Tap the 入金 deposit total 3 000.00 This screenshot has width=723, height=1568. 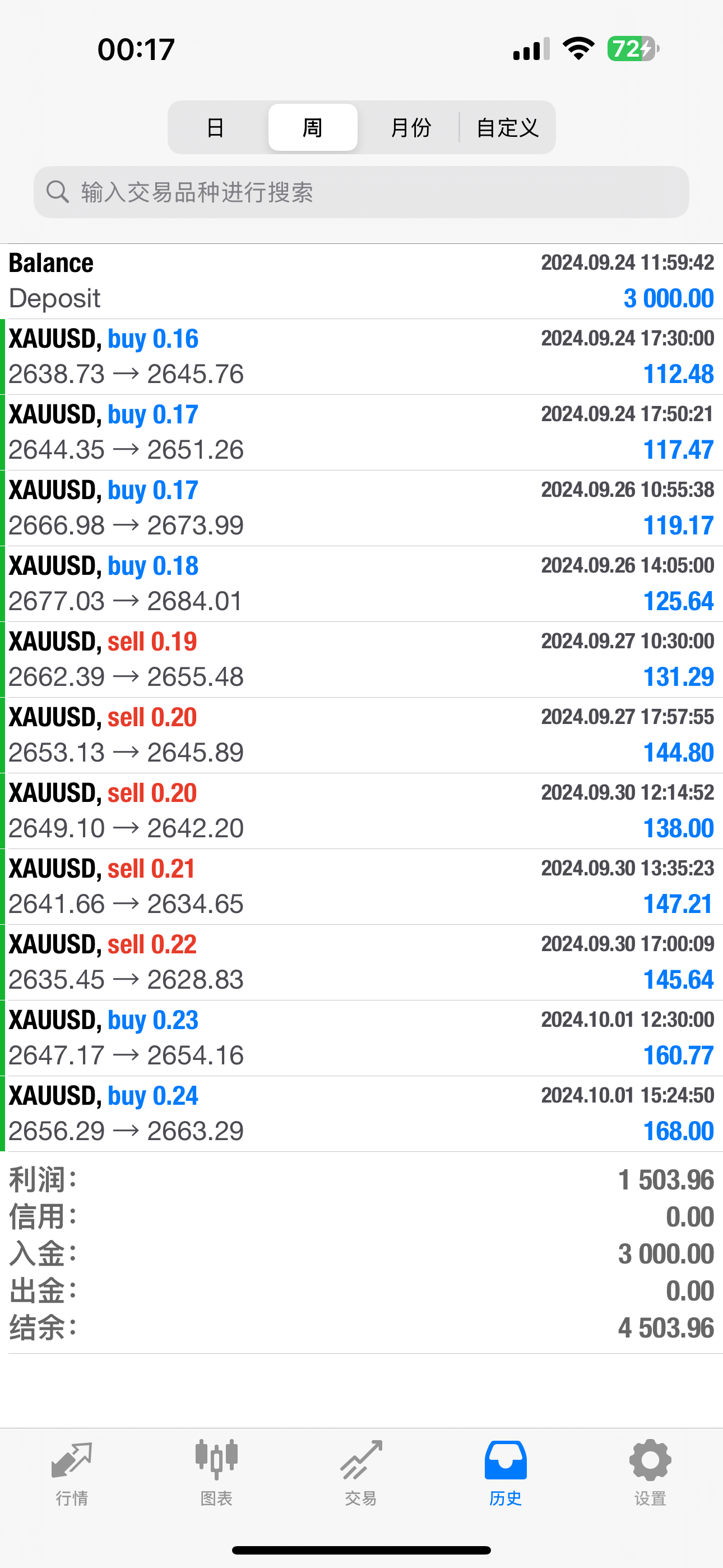click(x=666, y=1254)
